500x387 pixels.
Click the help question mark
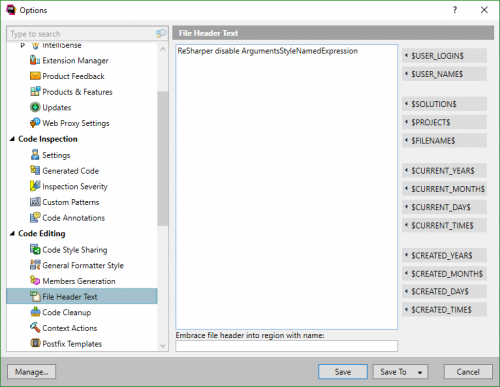click(455, 10)
